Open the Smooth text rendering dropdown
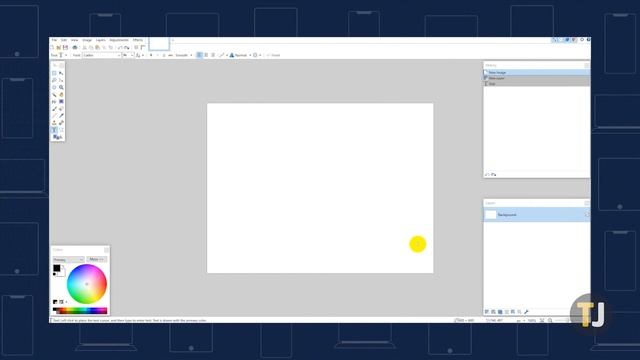Image resolution: width=640 pixels, height=360 pixels. pos(184,55)
